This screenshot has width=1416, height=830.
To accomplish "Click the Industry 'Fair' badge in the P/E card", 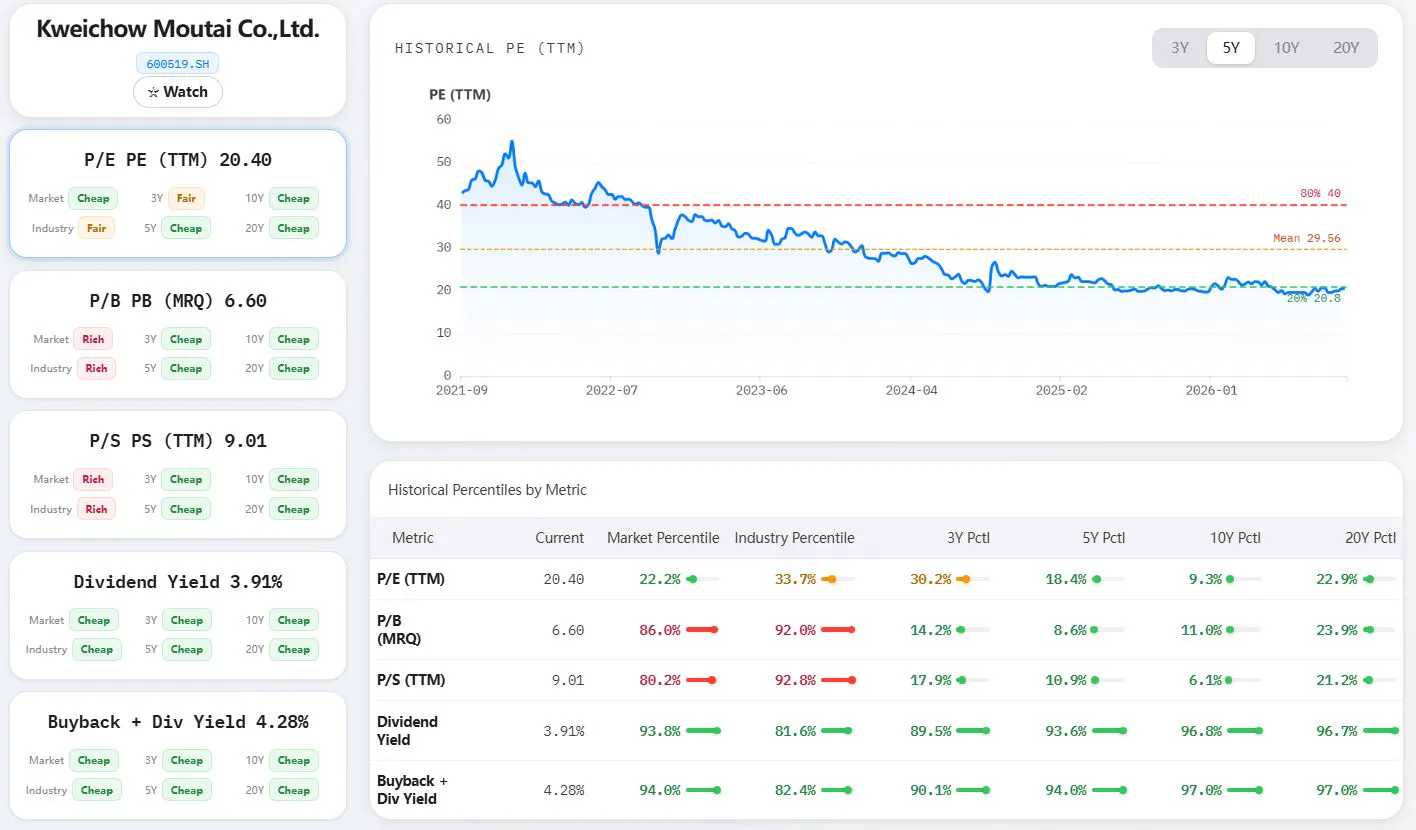I will click(96, 228).
